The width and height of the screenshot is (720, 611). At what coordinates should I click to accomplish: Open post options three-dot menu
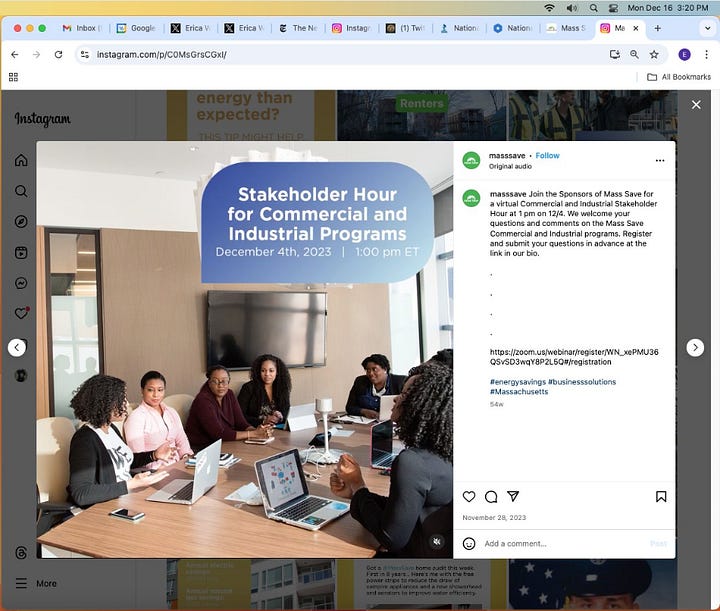pyautogui.click(x=660, y=161)
